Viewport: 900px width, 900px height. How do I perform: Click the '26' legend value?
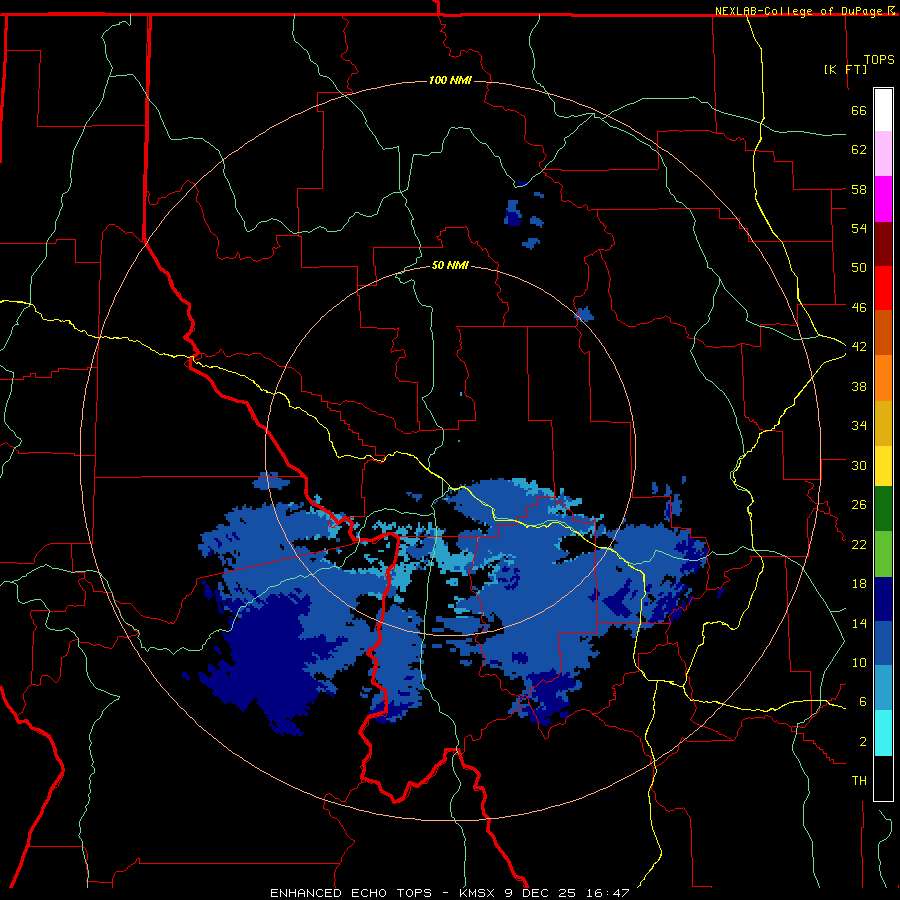[859, 505]
